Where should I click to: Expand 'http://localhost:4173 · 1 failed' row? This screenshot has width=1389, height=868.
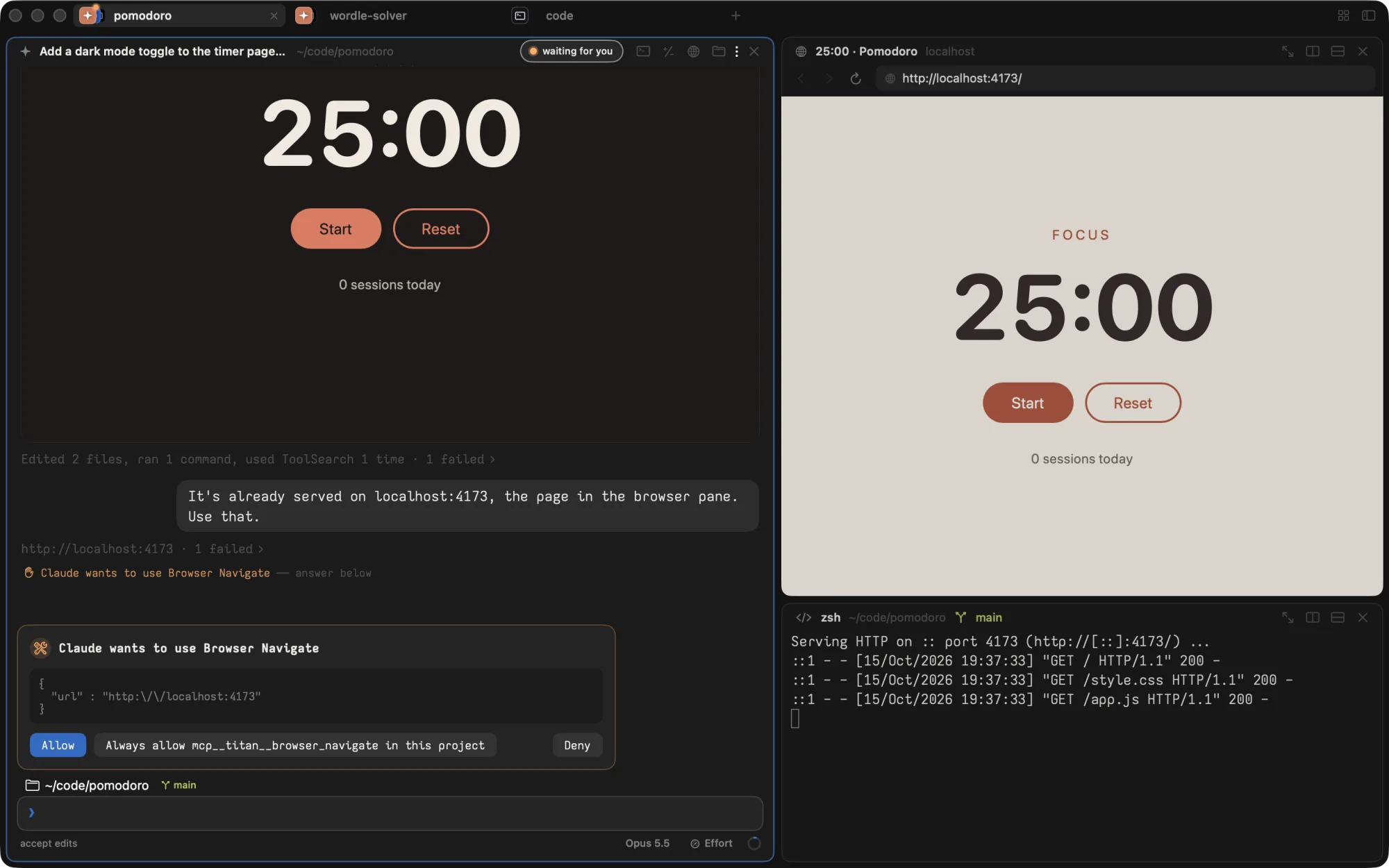pyautogui.click(x=142, y=549)
